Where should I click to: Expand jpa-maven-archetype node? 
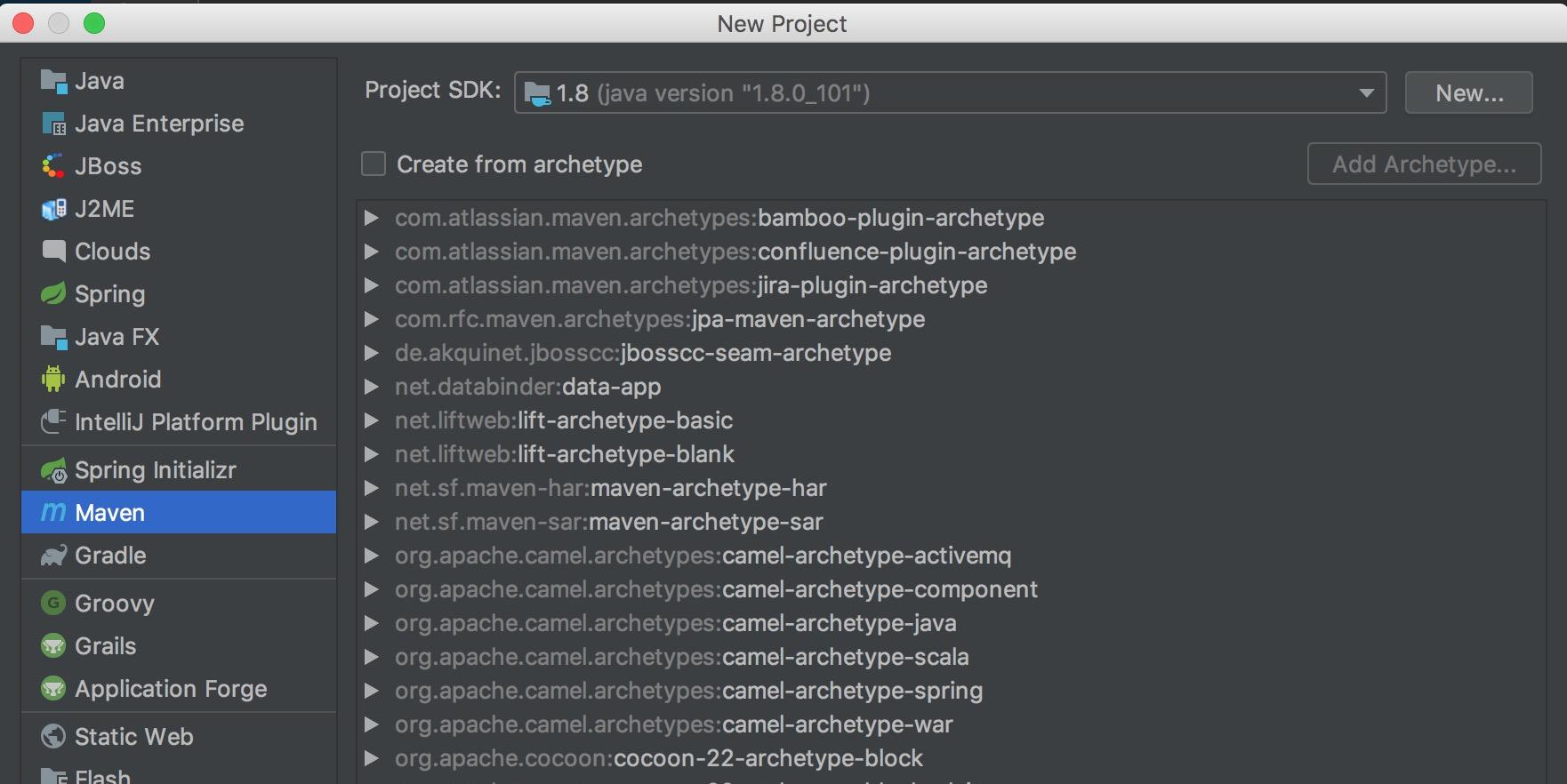372,319
